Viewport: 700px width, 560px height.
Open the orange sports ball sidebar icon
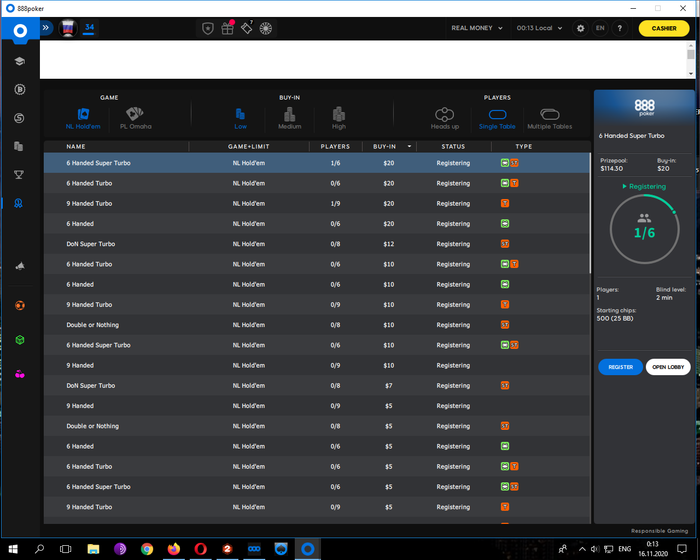tap(20, 305)
